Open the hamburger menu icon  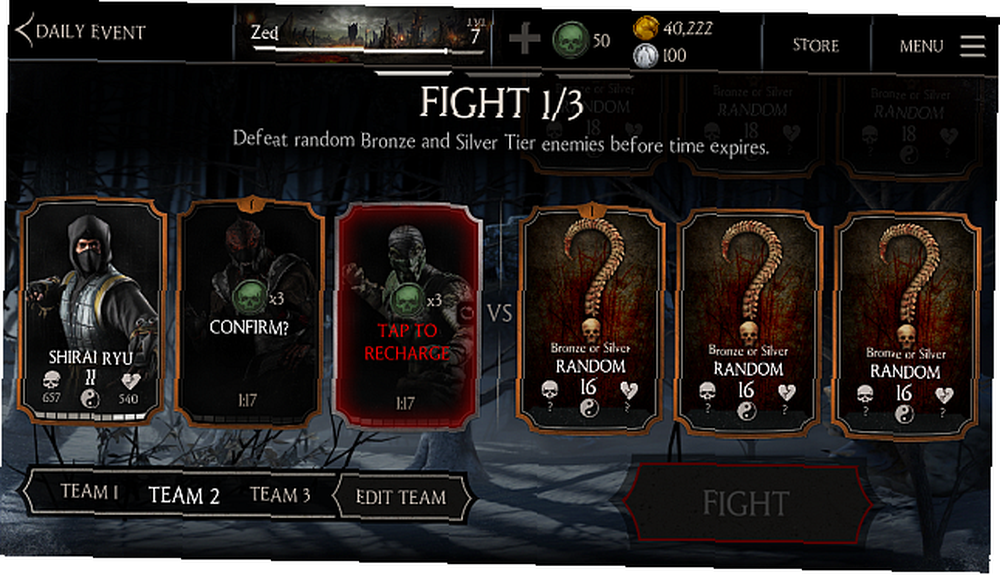click(973, 46)
